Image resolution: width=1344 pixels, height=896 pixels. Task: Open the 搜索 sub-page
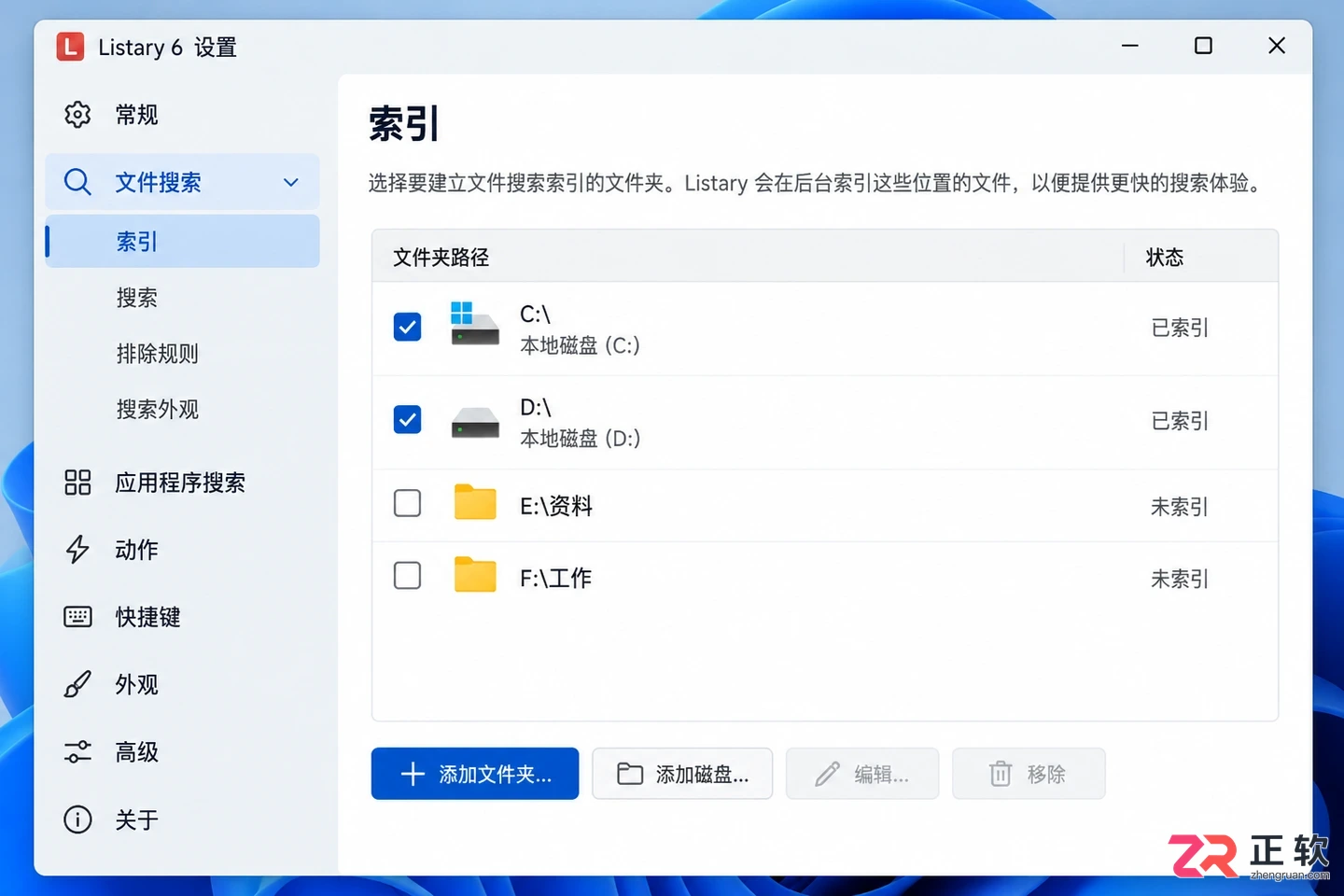[x=137, y=298]
